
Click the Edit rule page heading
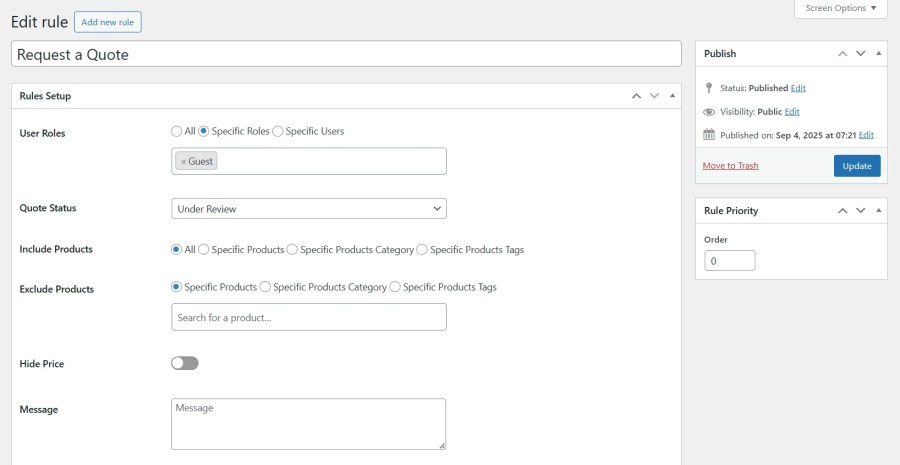click(40, 22)
